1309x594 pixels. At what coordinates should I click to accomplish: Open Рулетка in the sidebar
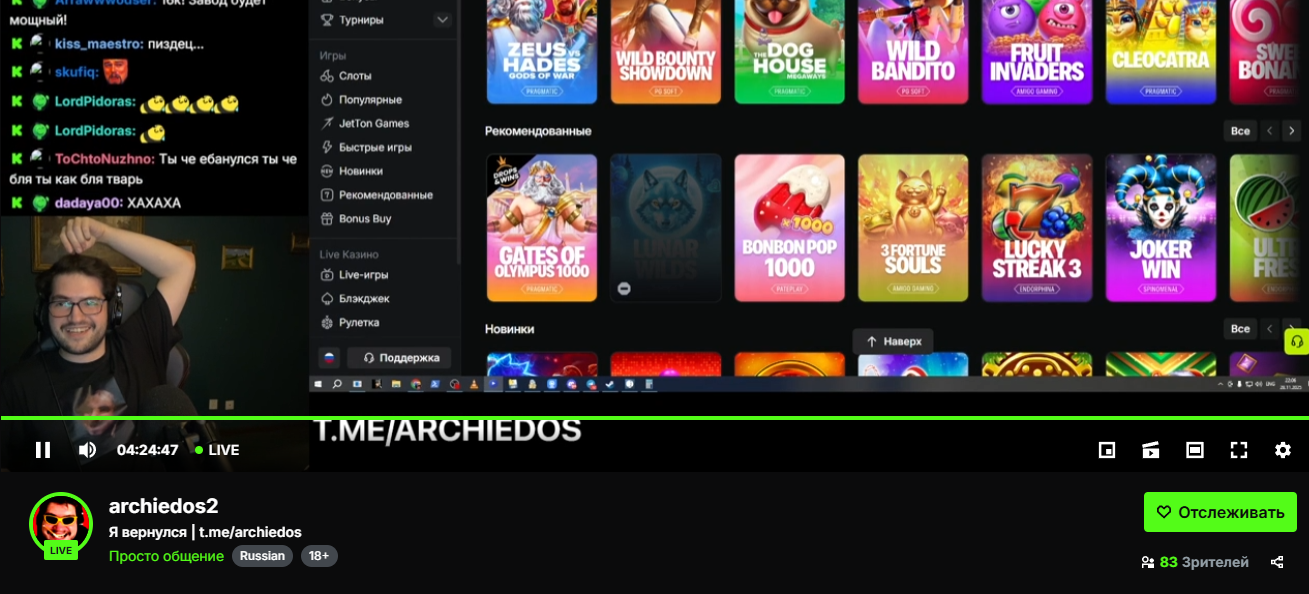tap(359, 323)
